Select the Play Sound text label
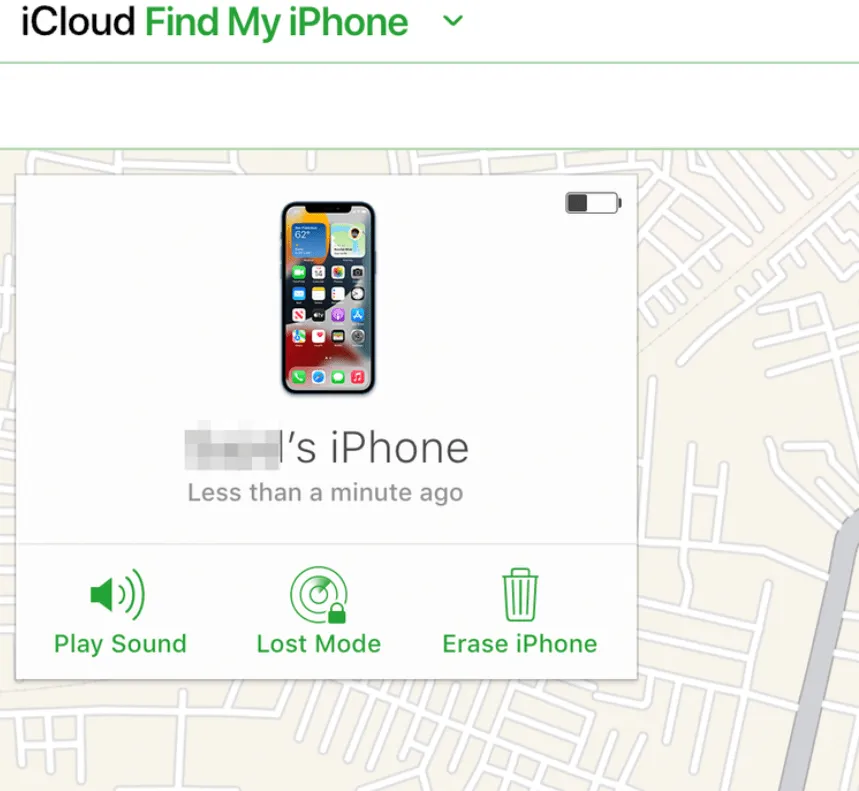This screenshot has width=859, height=791. 120,644
